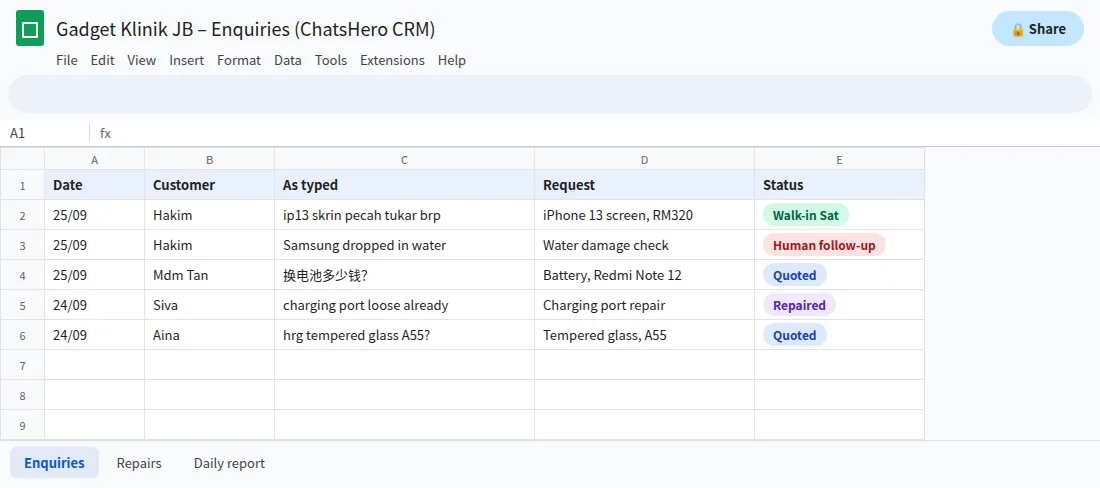This screenshot has height=488, width=1100.
Task: Select the Mdm Tan customer cell
Action: pos(210,276)
